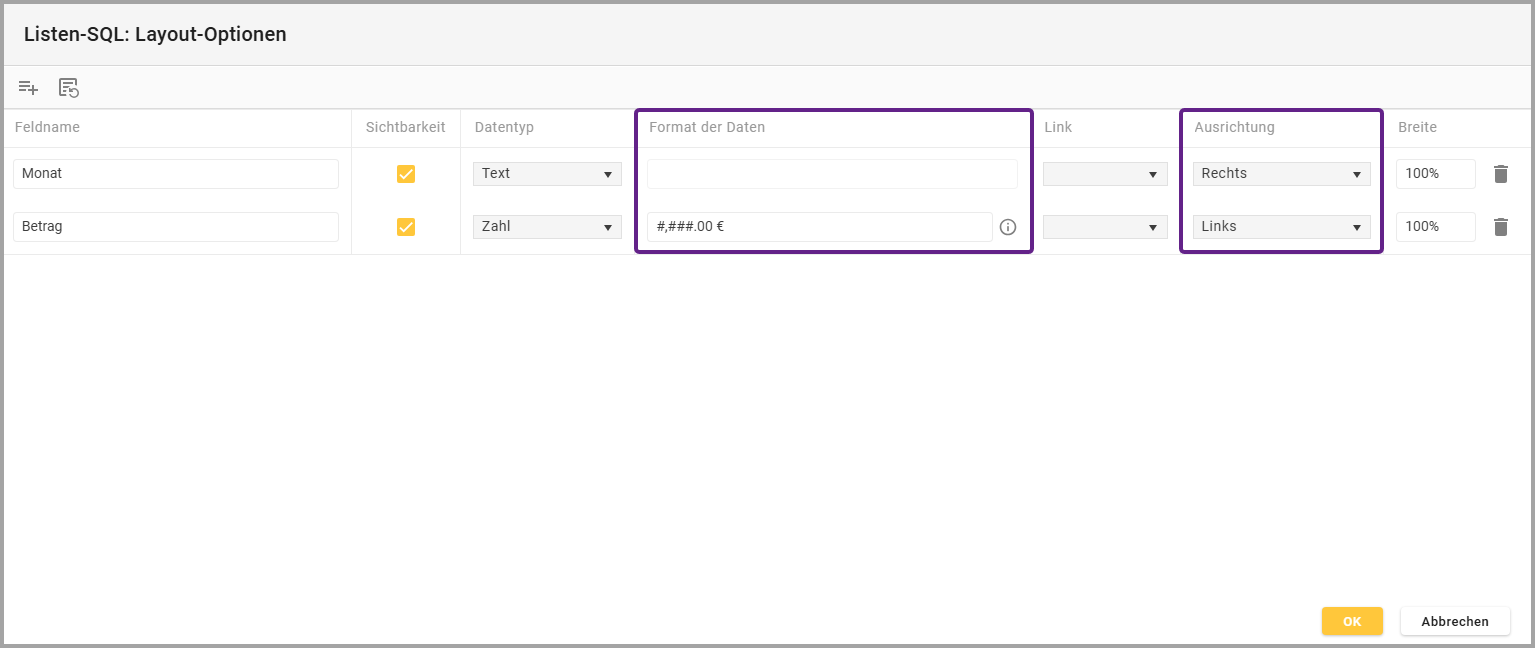
Task: Click the Betrag number format input field
Action: click(819, 227)
